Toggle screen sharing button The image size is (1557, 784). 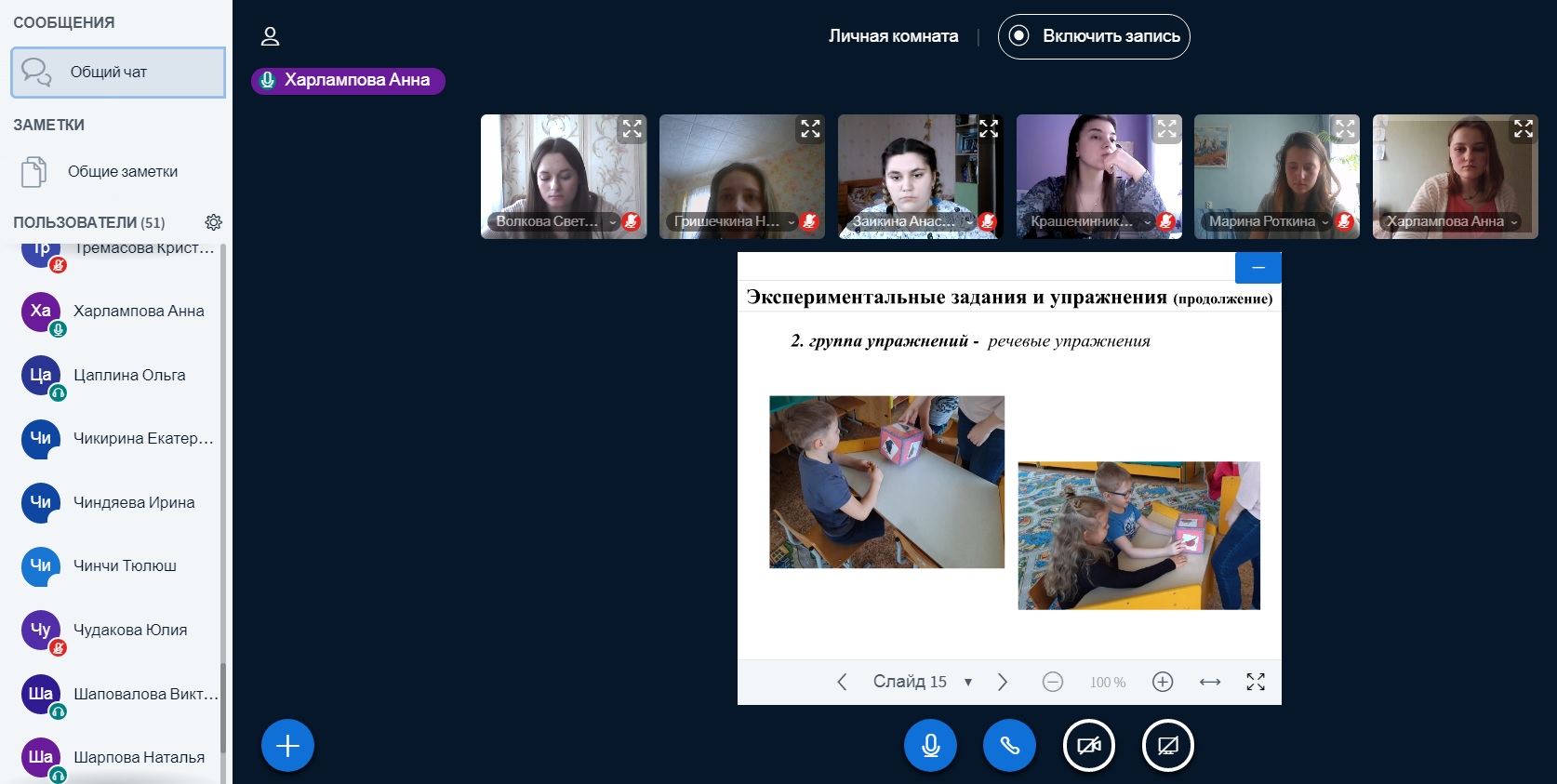(1167, 746)
